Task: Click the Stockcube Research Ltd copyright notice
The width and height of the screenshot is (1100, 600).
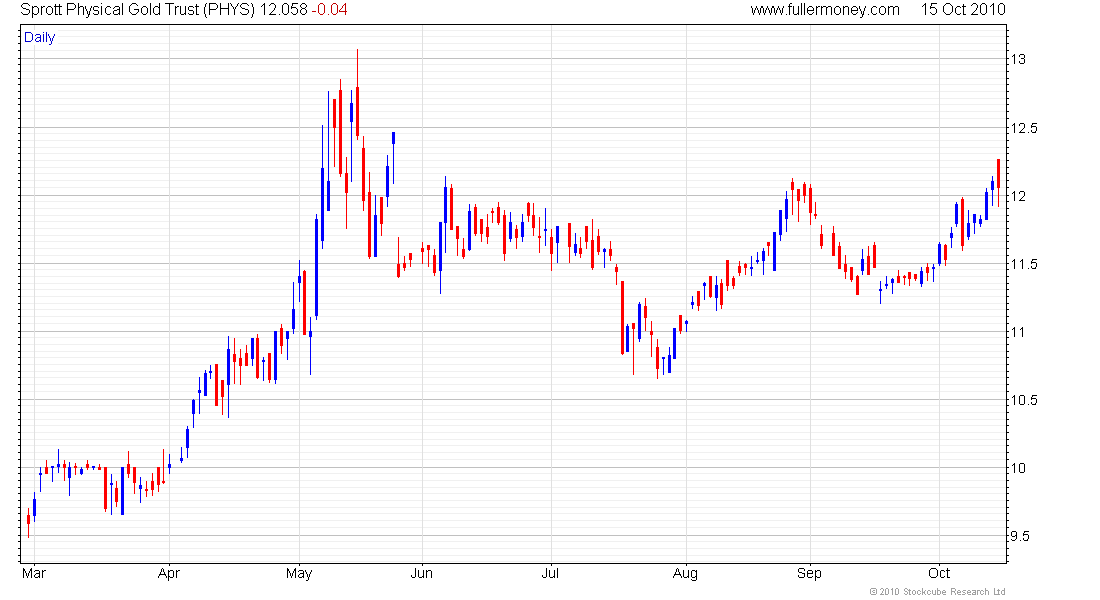Action: tap(937, 592)
